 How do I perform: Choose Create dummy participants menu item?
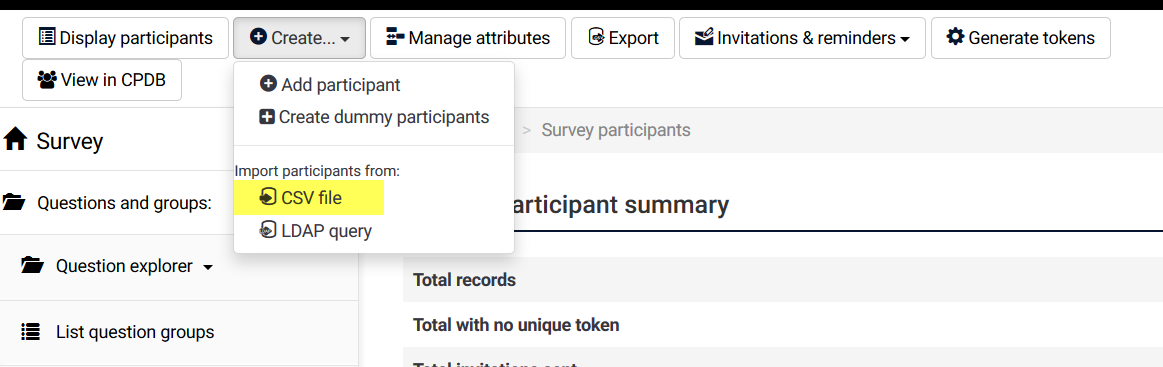(x=374, y=116)
